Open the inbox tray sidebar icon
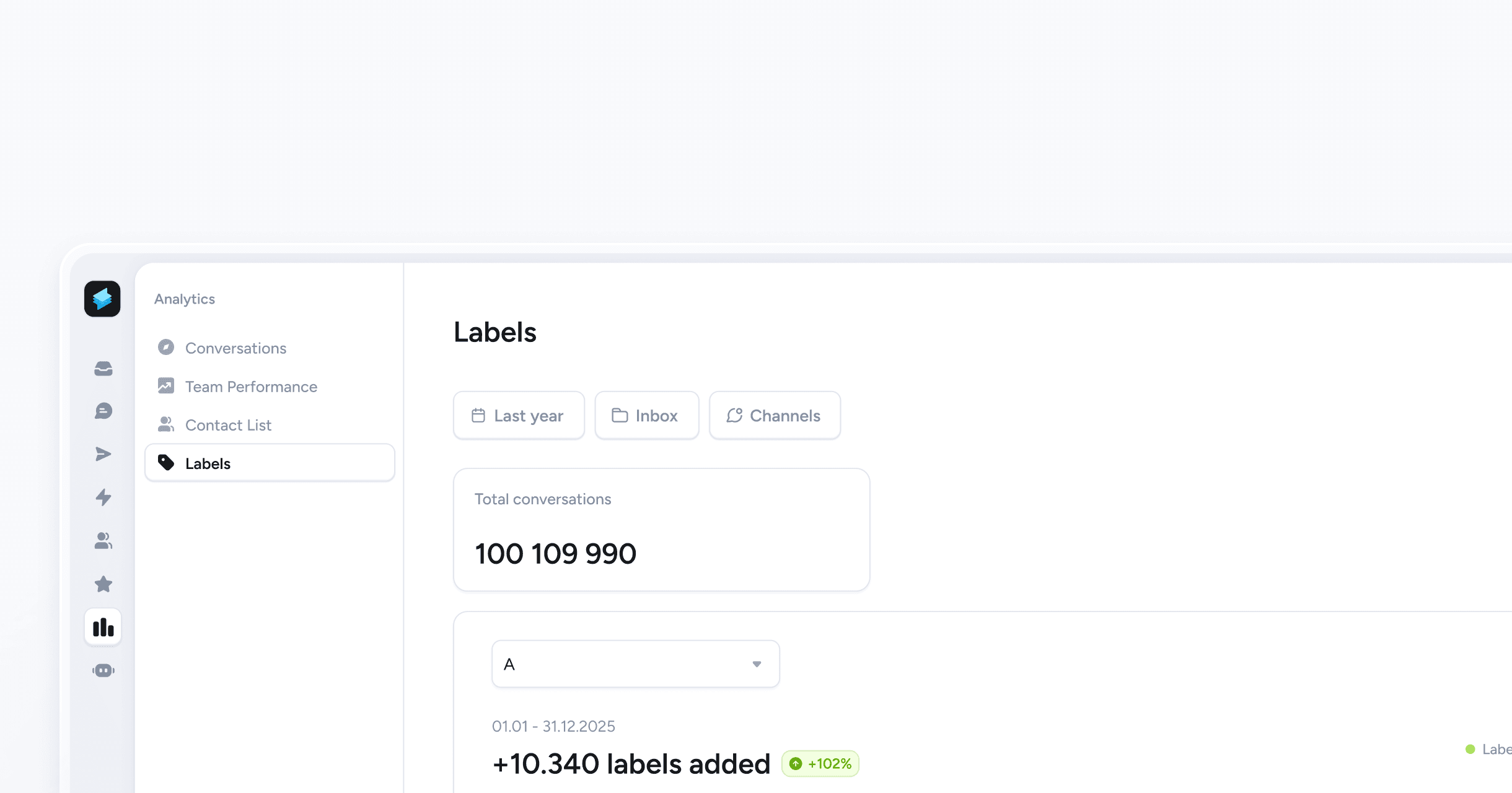1512x793 pixels. [x=103, y=369]
